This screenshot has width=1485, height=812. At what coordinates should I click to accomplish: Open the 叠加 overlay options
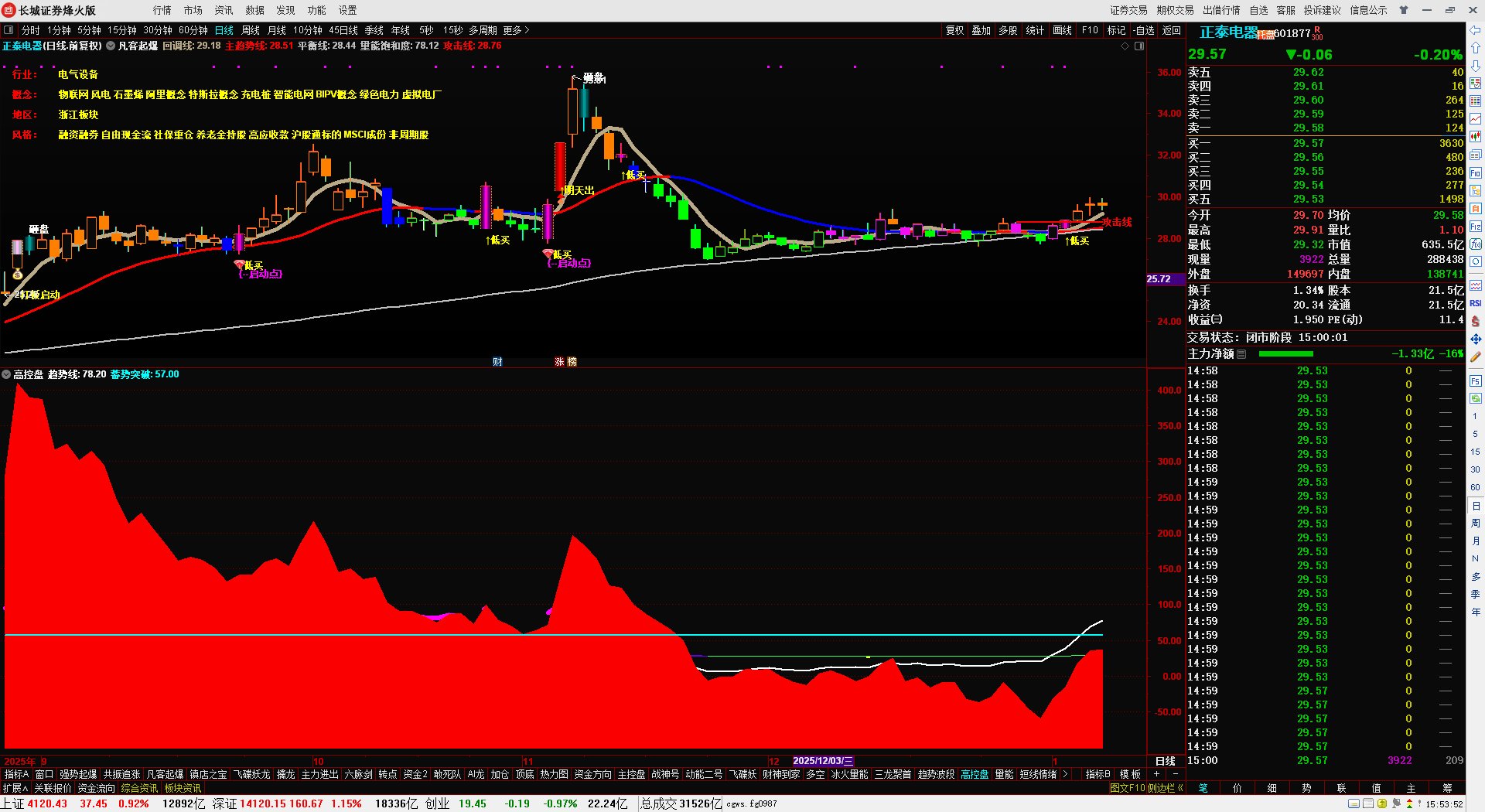coord(981,30)
